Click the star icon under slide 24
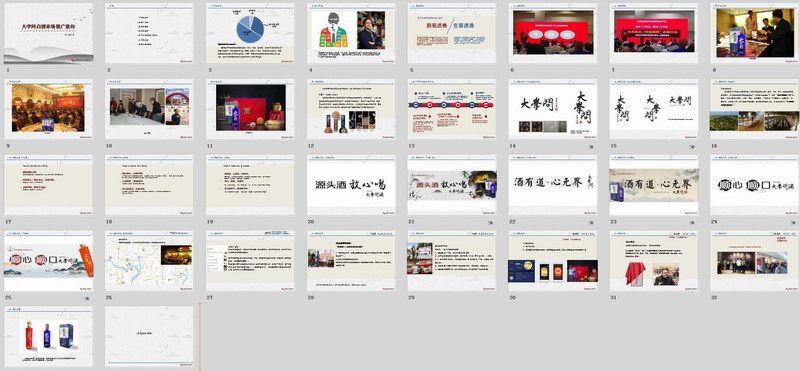Image resolution: width=800 pixels, height=371 pixels. [793, 223]
